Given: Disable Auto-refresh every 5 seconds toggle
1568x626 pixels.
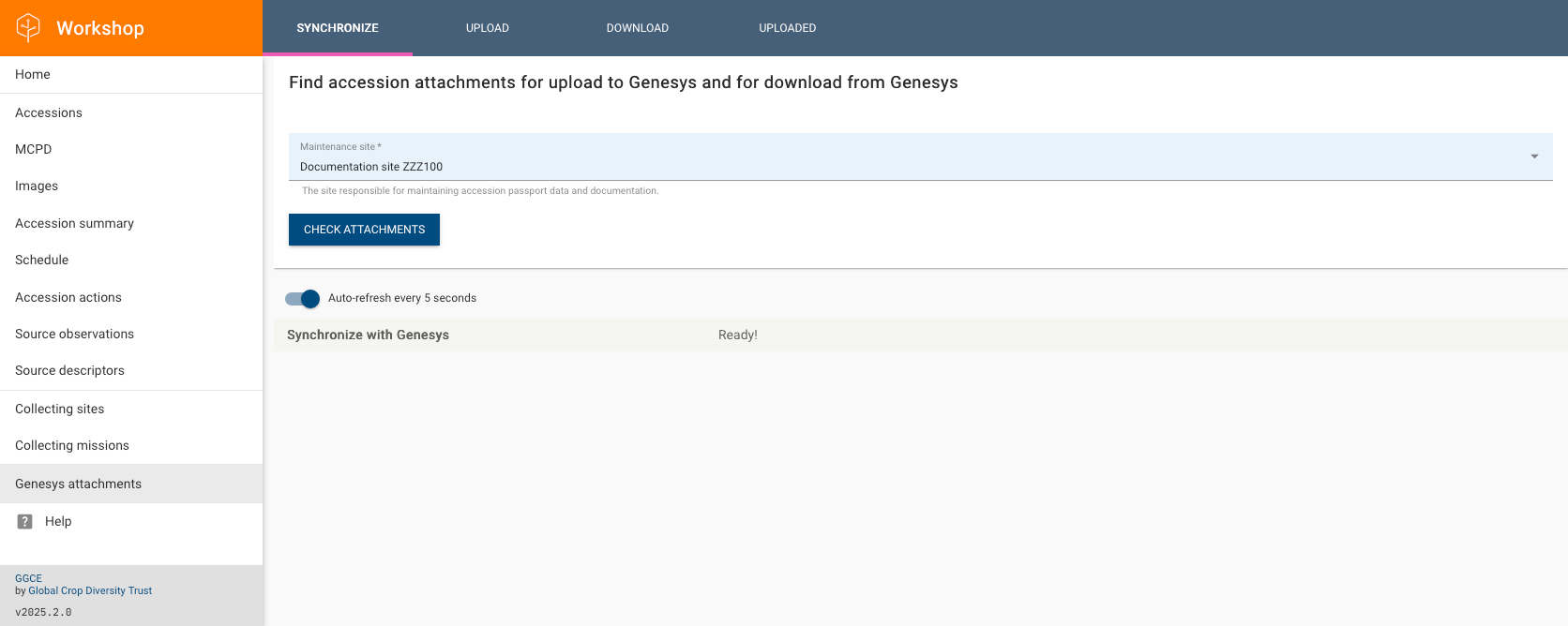Looking at the screenshot, I should click(303, 299).
